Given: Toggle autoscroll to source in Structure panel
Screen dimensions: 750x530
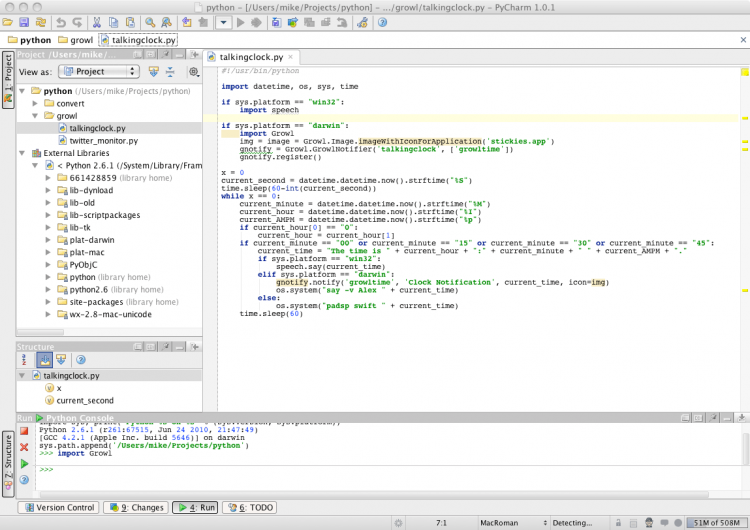Looking at the screenshot, I should (x=44, y=359).
